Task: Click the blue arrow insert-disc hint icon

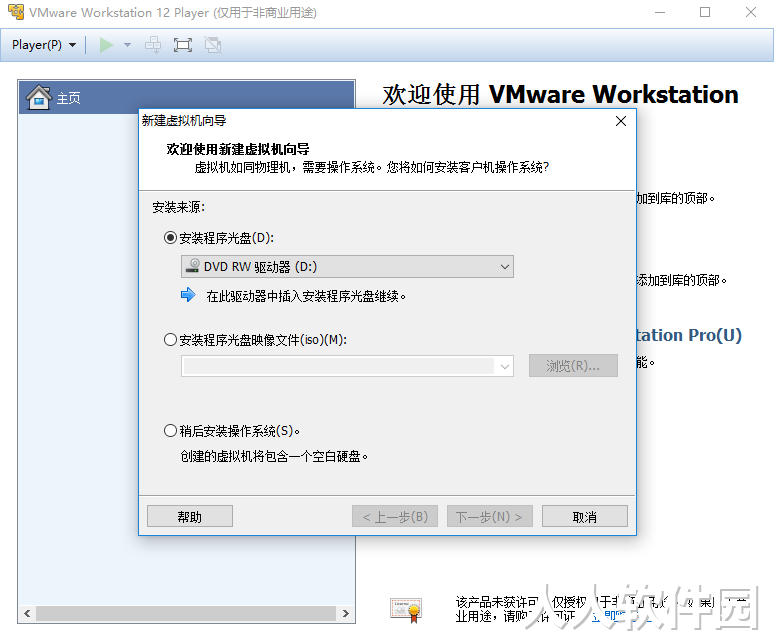Action: click(188, 295)
